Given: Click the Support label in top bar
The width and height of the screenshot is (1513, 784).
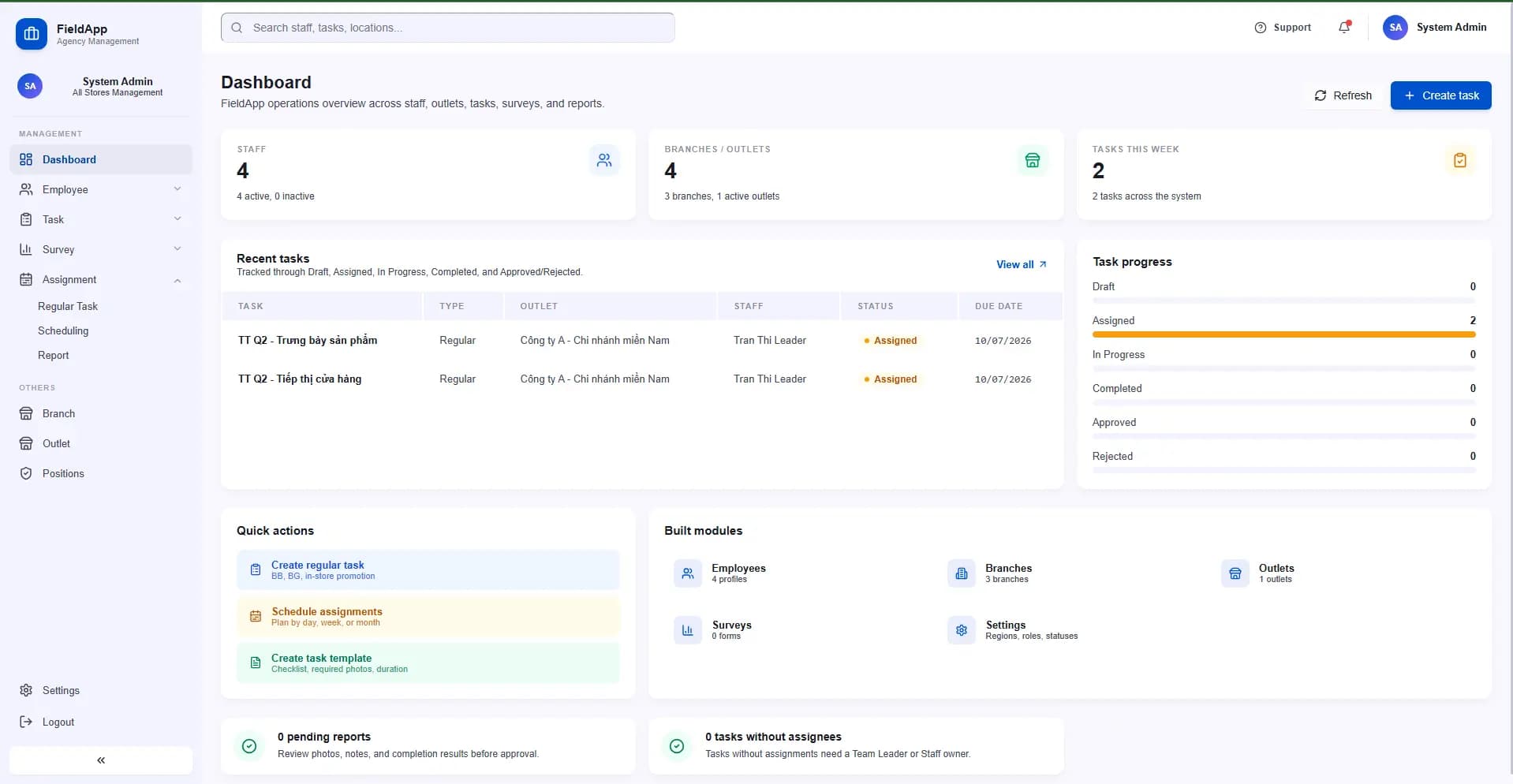Looking at the screenshot, I should [x=1292, y=28].
